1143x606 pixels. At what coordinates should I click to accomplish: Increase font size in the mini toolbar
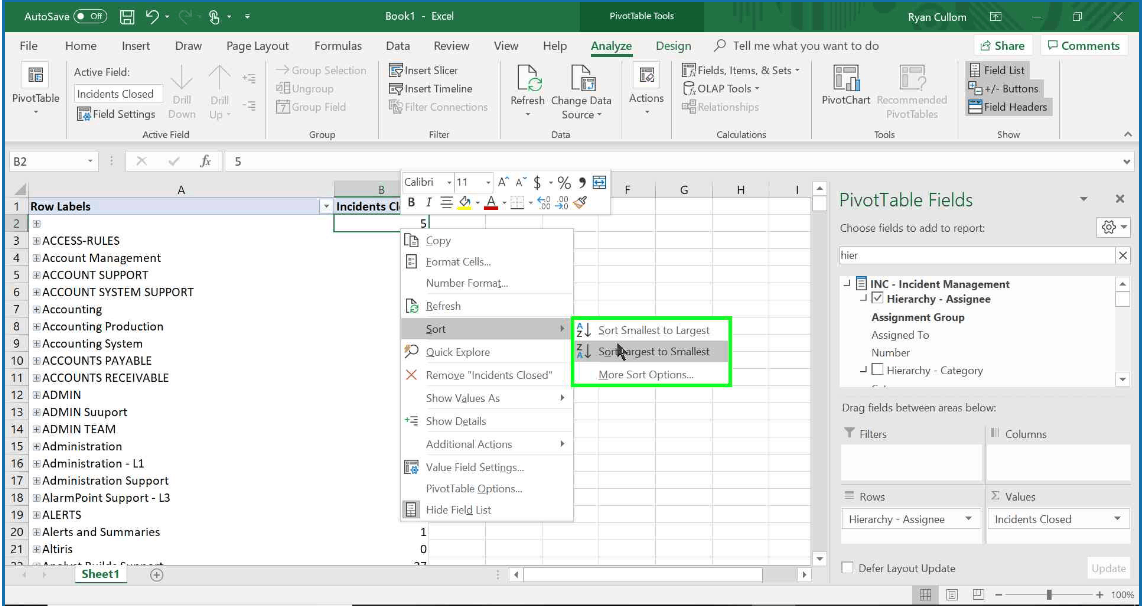pos(504,182)
